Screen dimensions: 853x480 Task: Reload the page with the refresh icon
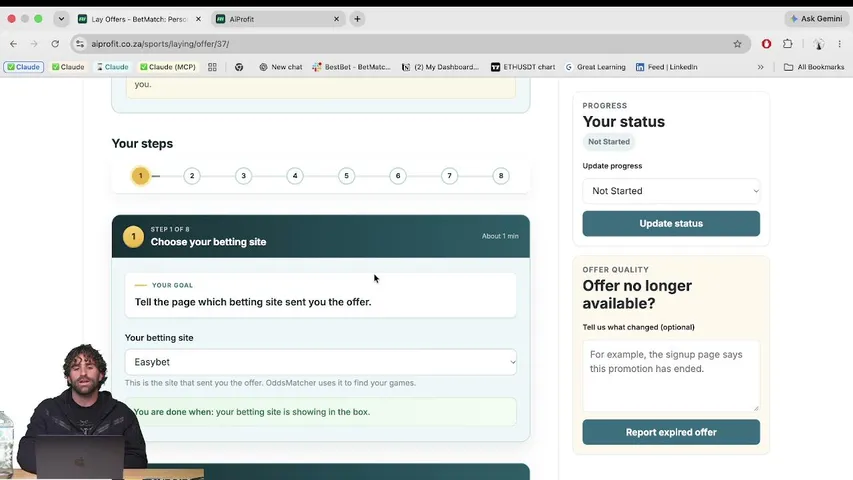coord(55,44)
